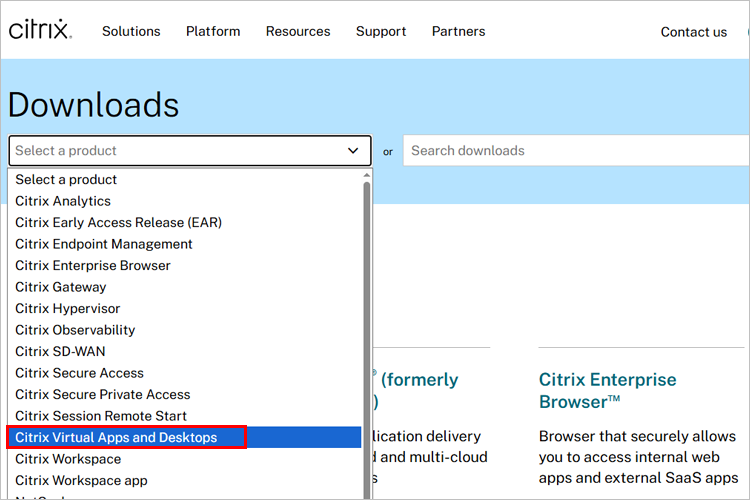
Task: Choose Citrix Analytics from the product list
Action: click(63, 201)
